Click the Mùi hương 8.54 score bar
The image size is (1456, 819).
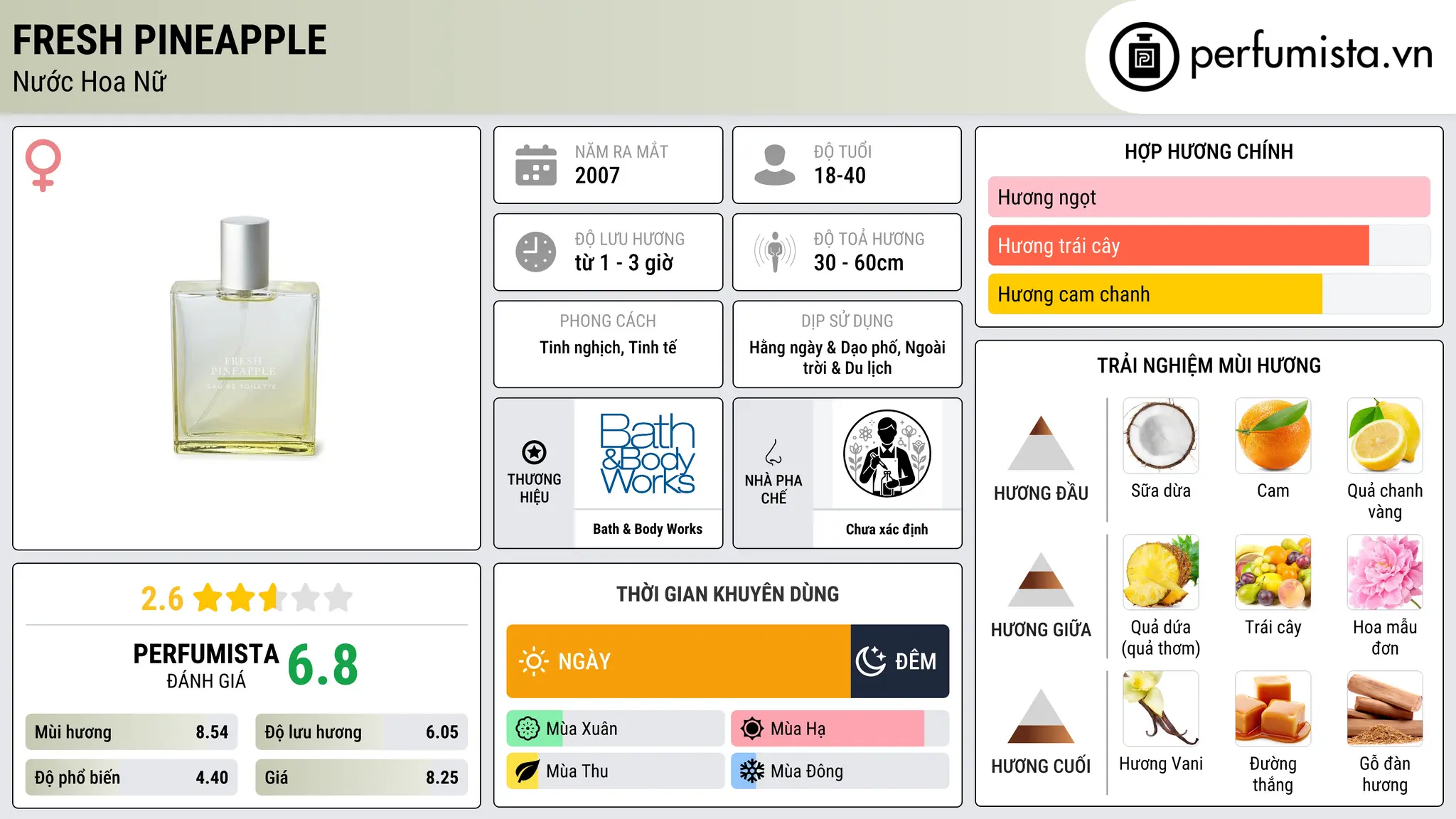tap(132, 732)
